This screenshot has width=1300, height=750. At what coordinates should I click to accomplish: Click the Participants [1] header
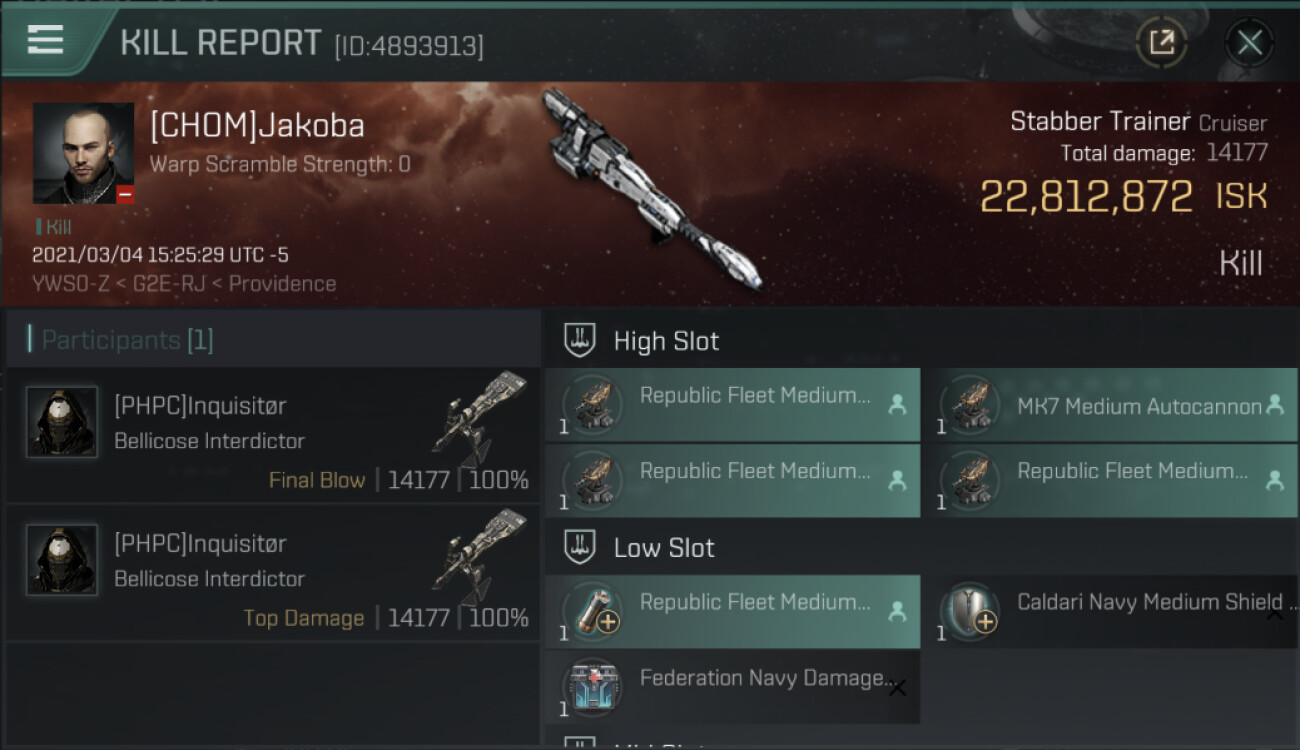(x=127, y=340)
